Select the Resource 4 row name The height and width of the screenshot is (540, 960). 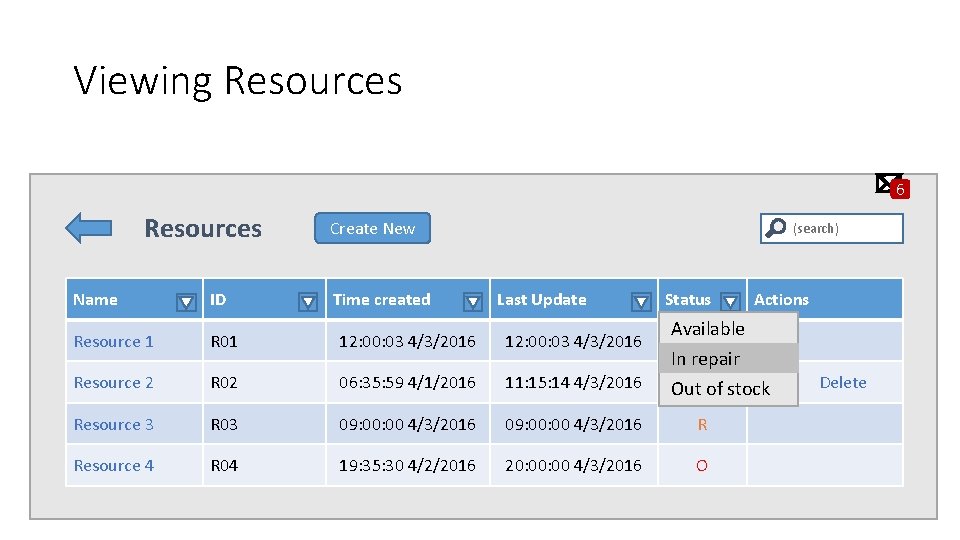coord(114,466)
